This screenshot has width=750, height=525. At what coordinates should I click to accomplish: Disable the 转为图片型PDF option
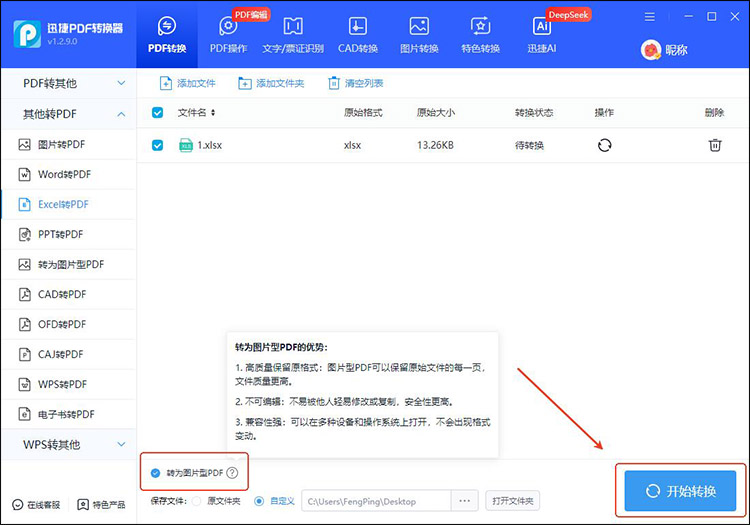tap(155, 472)
